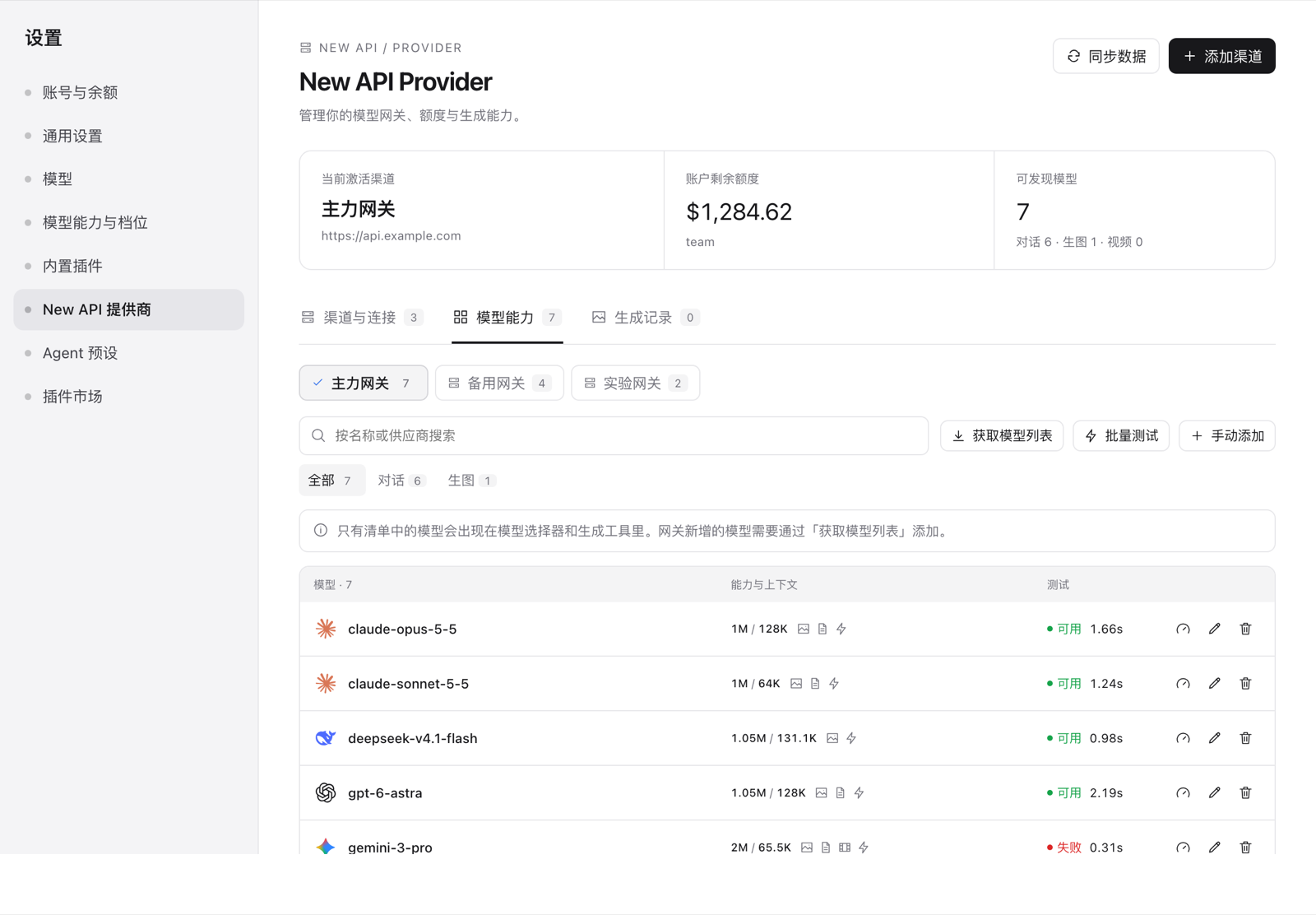Viewport: 1316px width, 915px height.
Task: Edit the gemini-3-pro model
Action: [x=1214, y=847]
